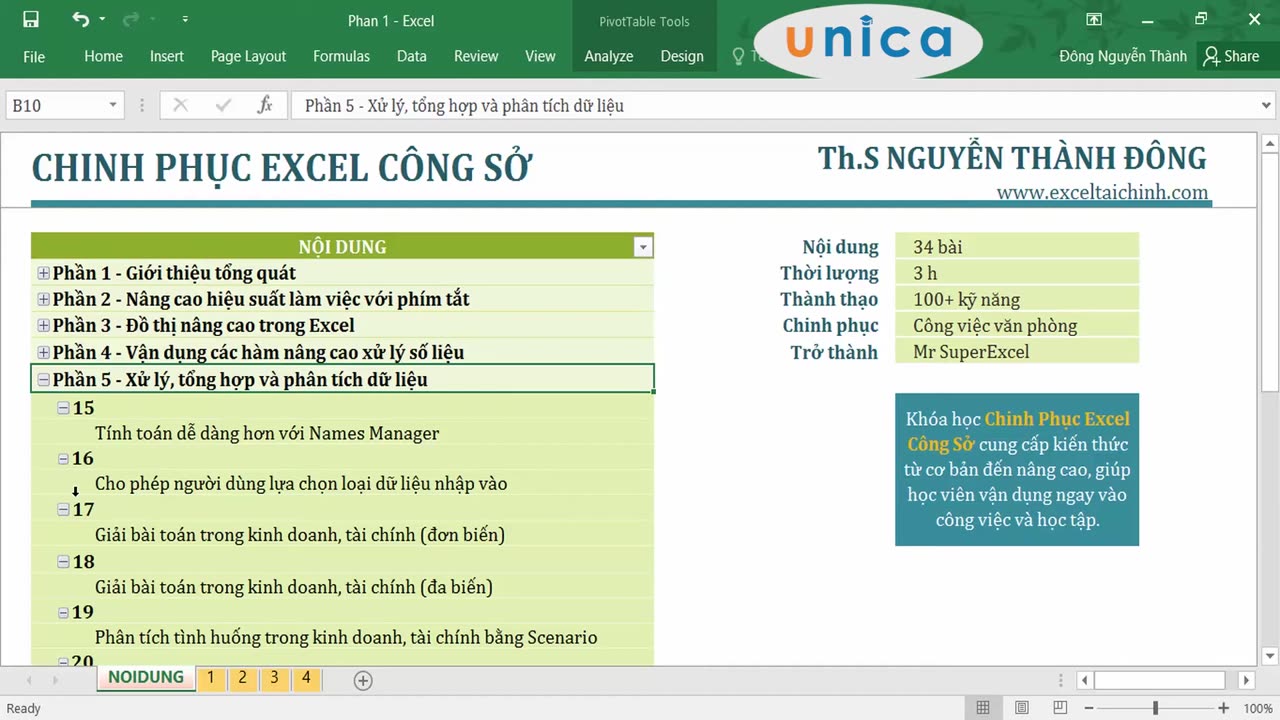Click the 100% zoom level
Screen dimensions: 1280x720
coord(1258,708)
